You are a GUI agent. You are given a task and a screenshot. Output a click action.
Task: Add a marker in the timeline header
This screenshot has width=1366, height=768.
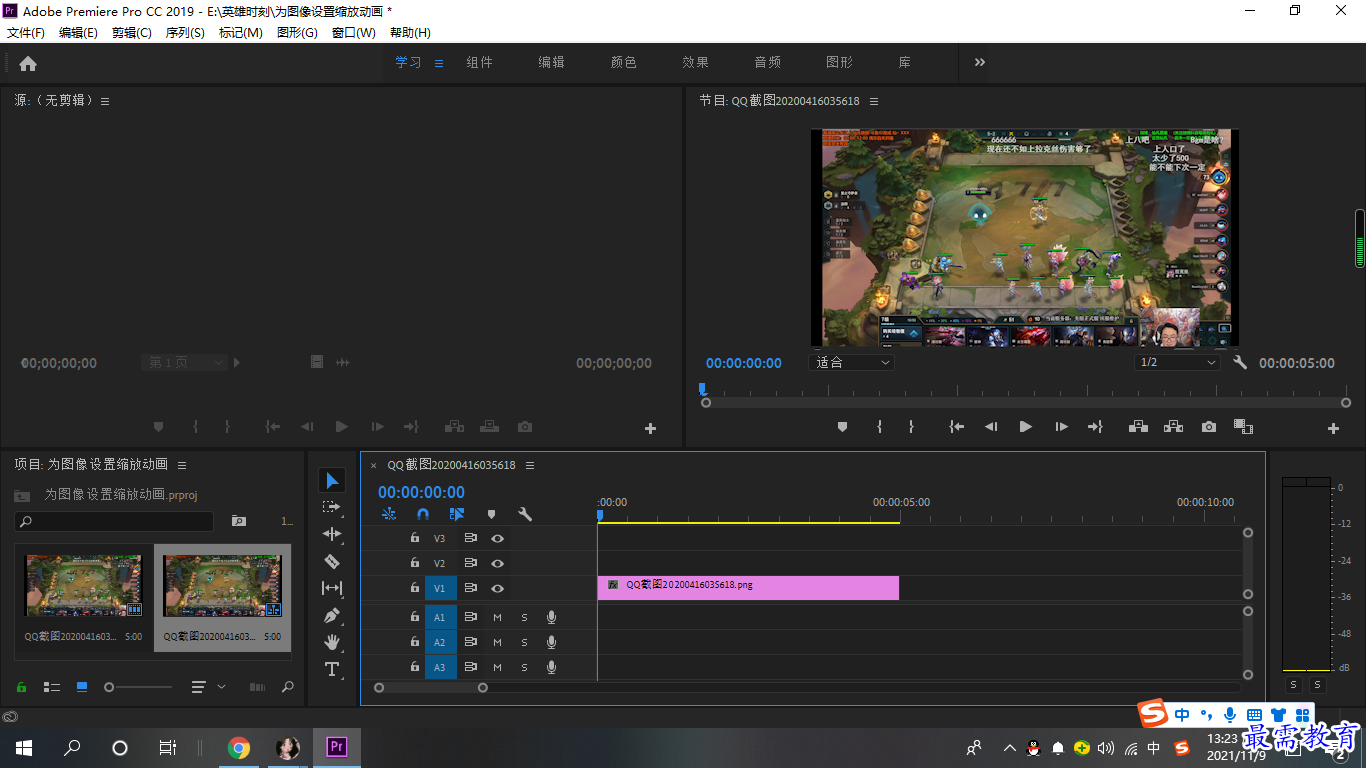491,514
